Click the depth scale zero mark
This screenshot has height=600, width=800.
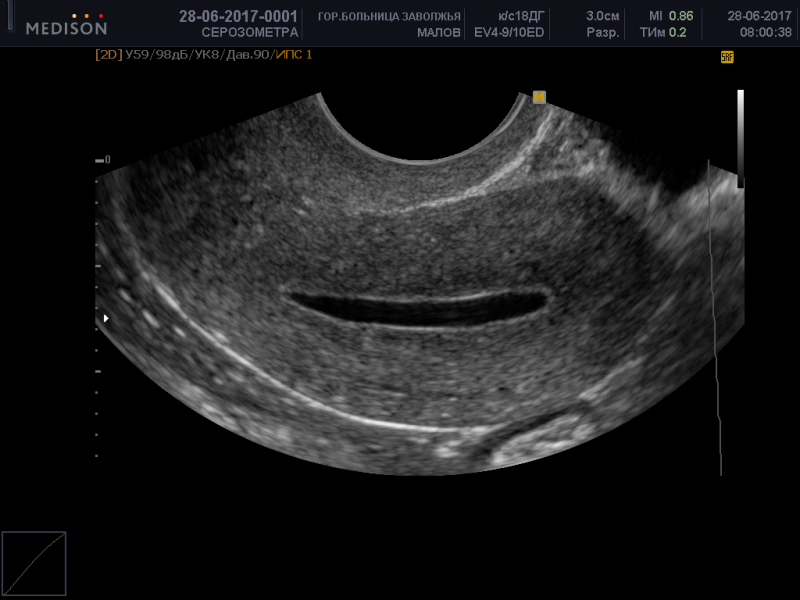click(x=103, y=160)
